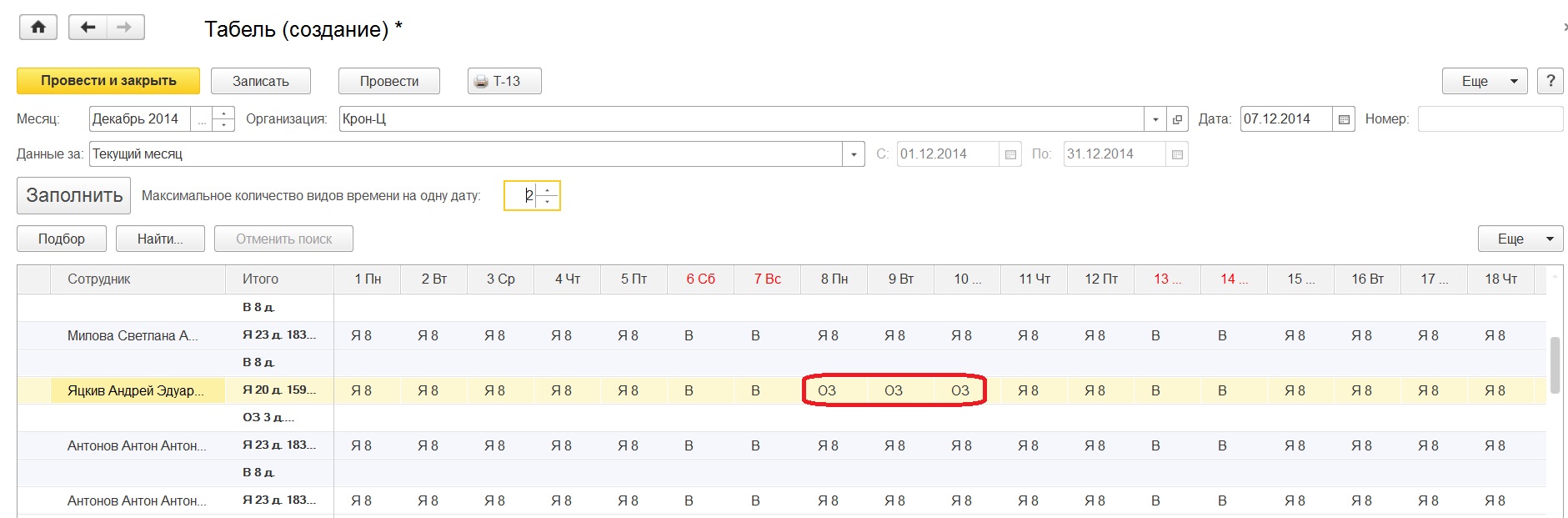Click the vertical scrollbar of the table

[x=1555, y=365]
